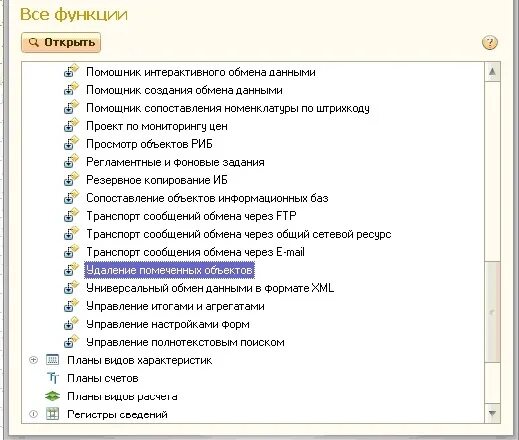The height and width of the screenshot is (440, 519).
Task: Expand the Регистры сведений node
Action: [33, 414]
